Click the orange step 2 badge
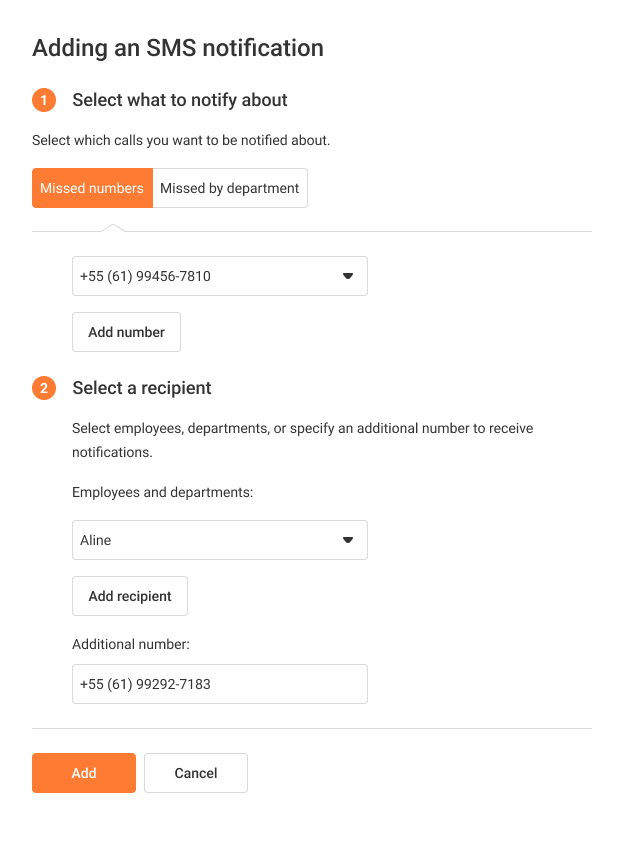This screenshot has height=849, width=624. [44, 388]
